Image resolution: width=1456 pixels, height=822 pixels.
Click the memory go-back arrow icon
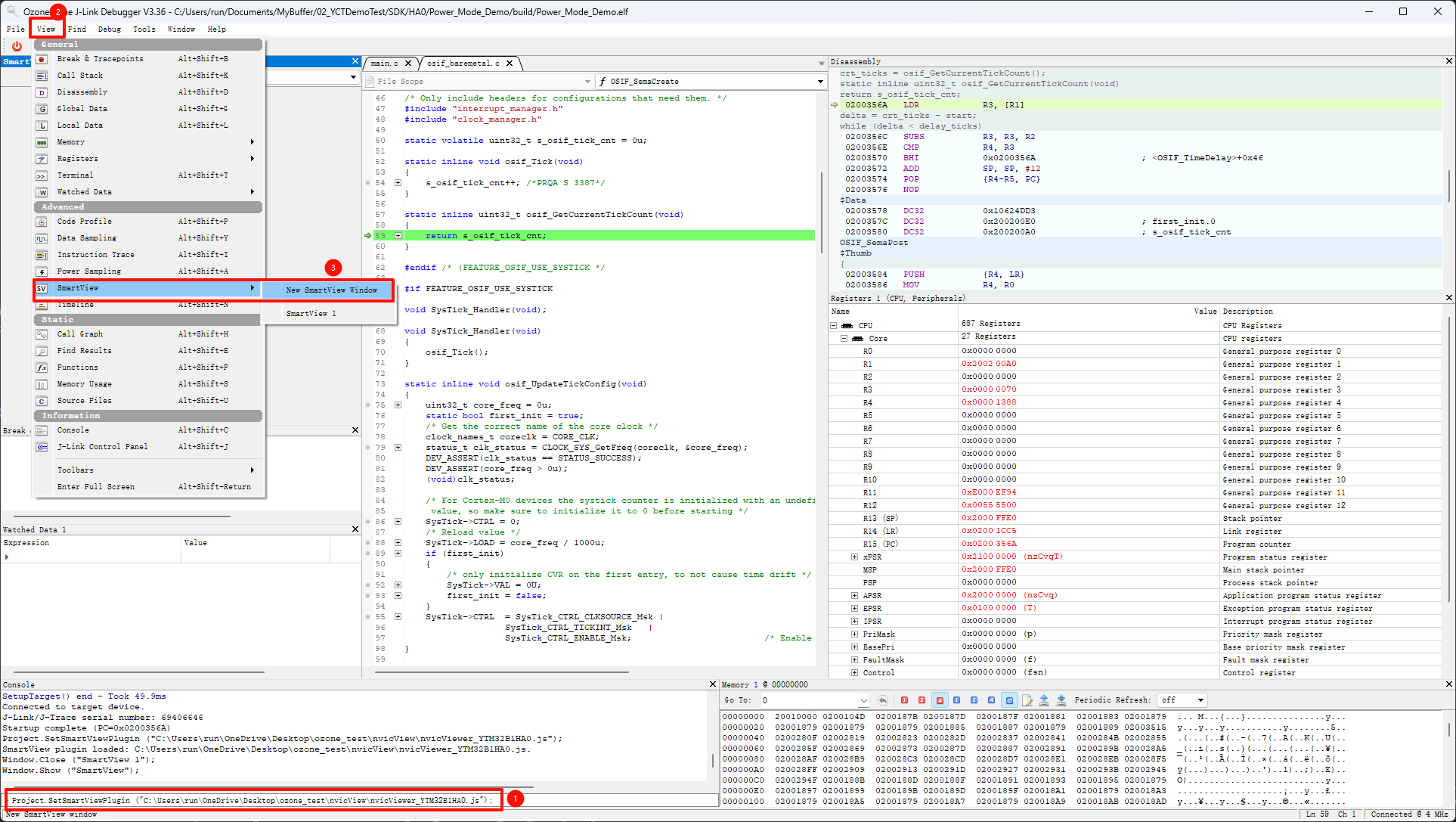[883, 700]
